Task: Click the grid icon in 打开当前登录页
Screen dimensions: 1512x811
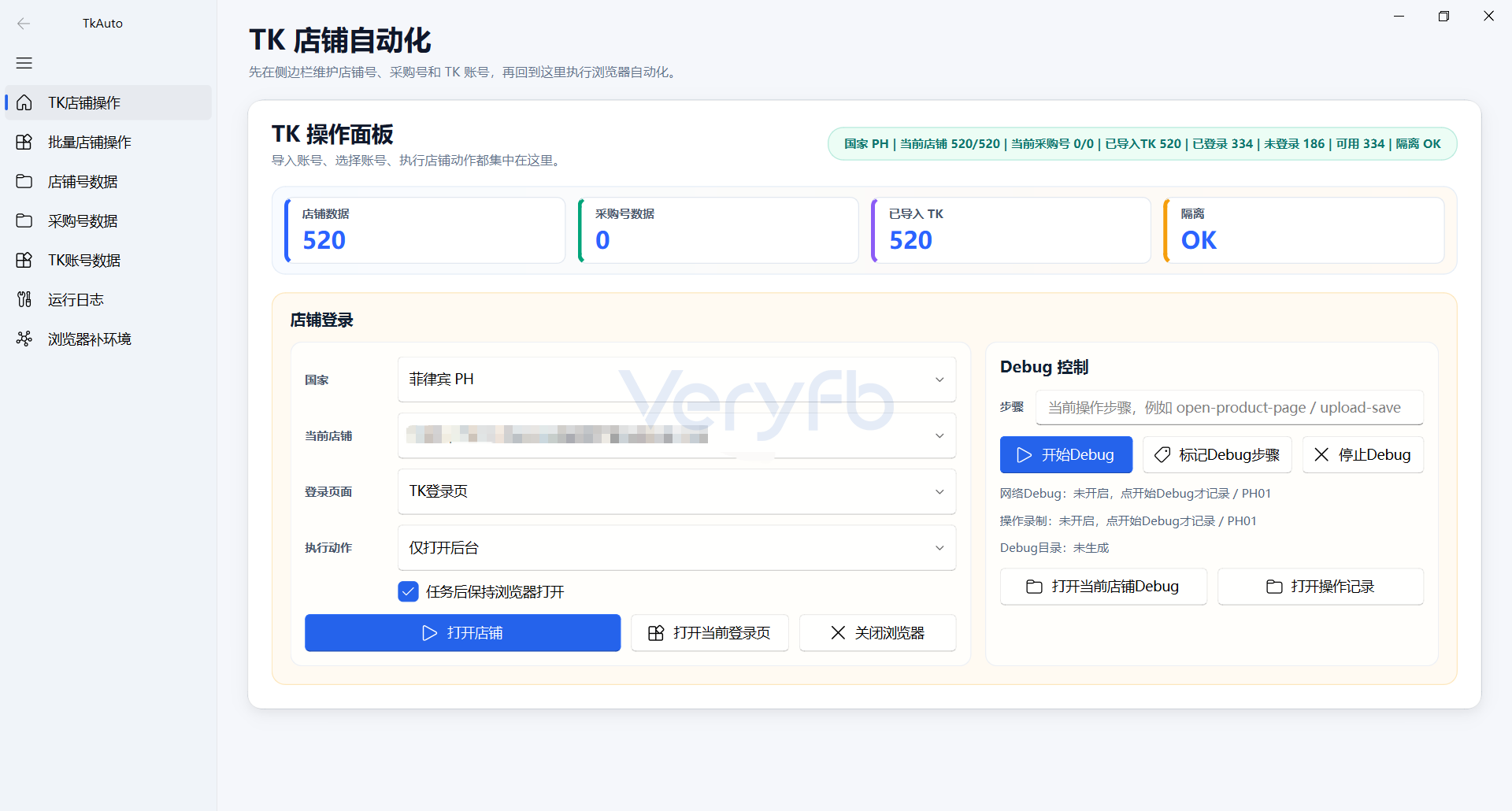Action: click(x=656, y=633)
